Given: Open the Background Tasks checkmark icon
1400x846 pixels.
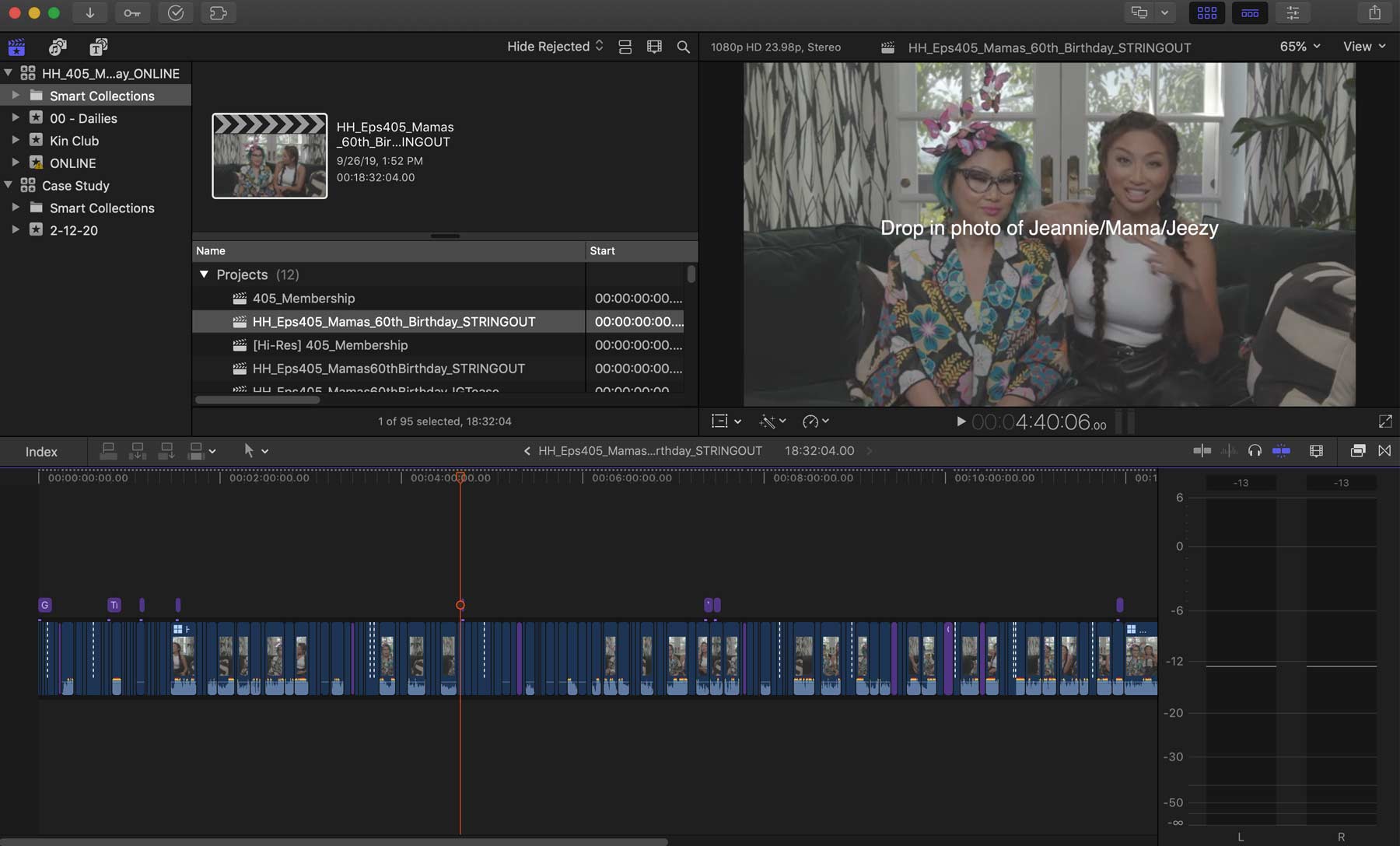Looking at the screenshot, I should click(176, 12).
